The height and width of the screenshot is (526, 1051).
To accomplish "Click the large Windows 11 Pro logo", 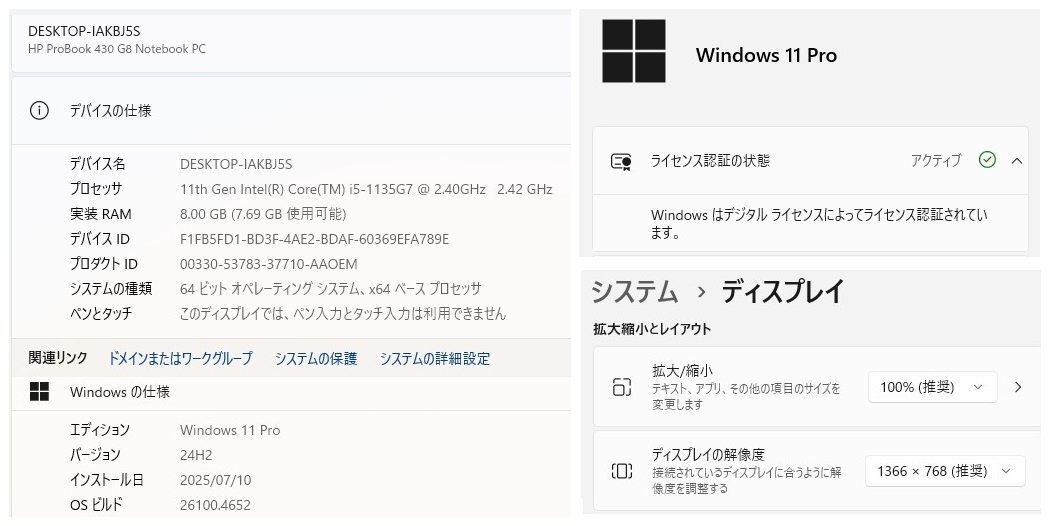I will [x=633, y=51].
